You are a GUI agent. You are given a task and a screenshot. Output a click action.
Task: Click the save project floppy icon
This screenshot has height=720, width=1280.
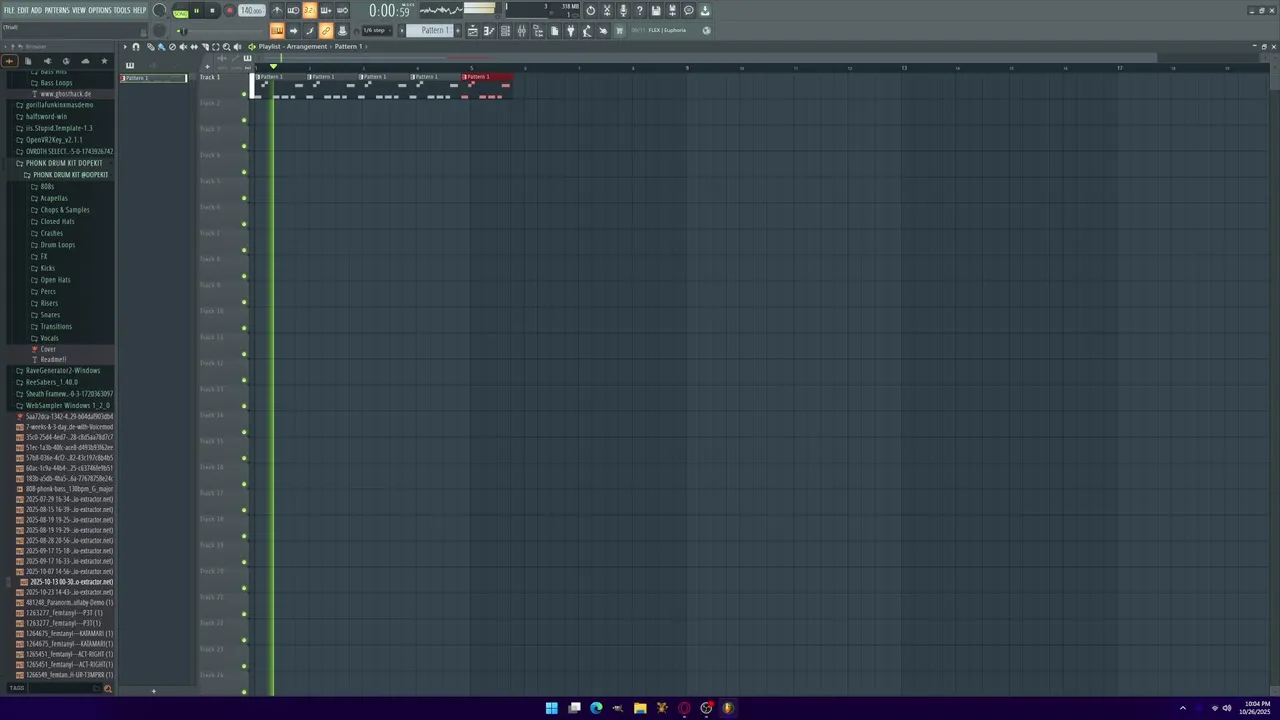click(656, 10)
